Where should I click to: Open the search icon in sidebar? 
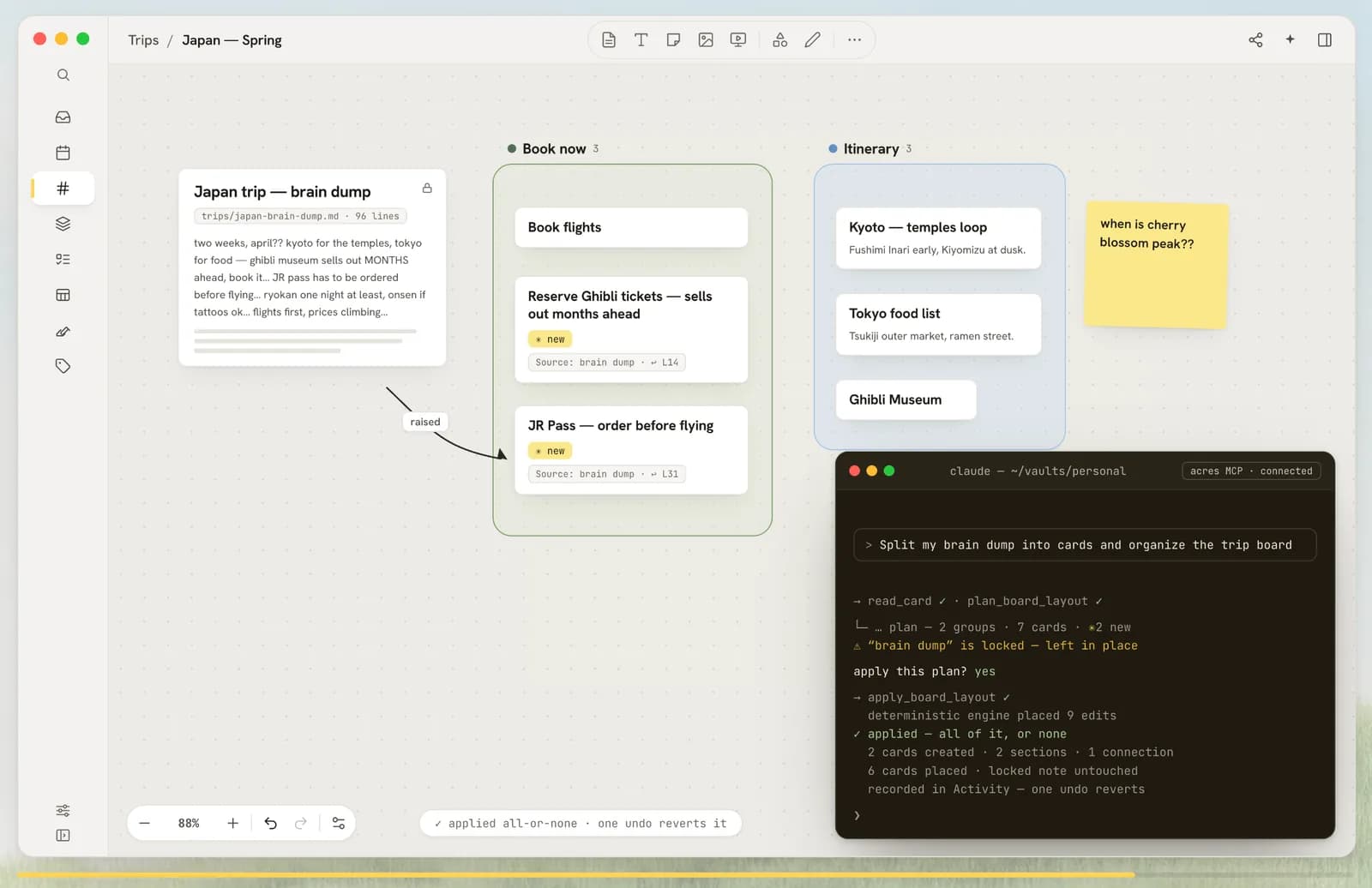63,75
